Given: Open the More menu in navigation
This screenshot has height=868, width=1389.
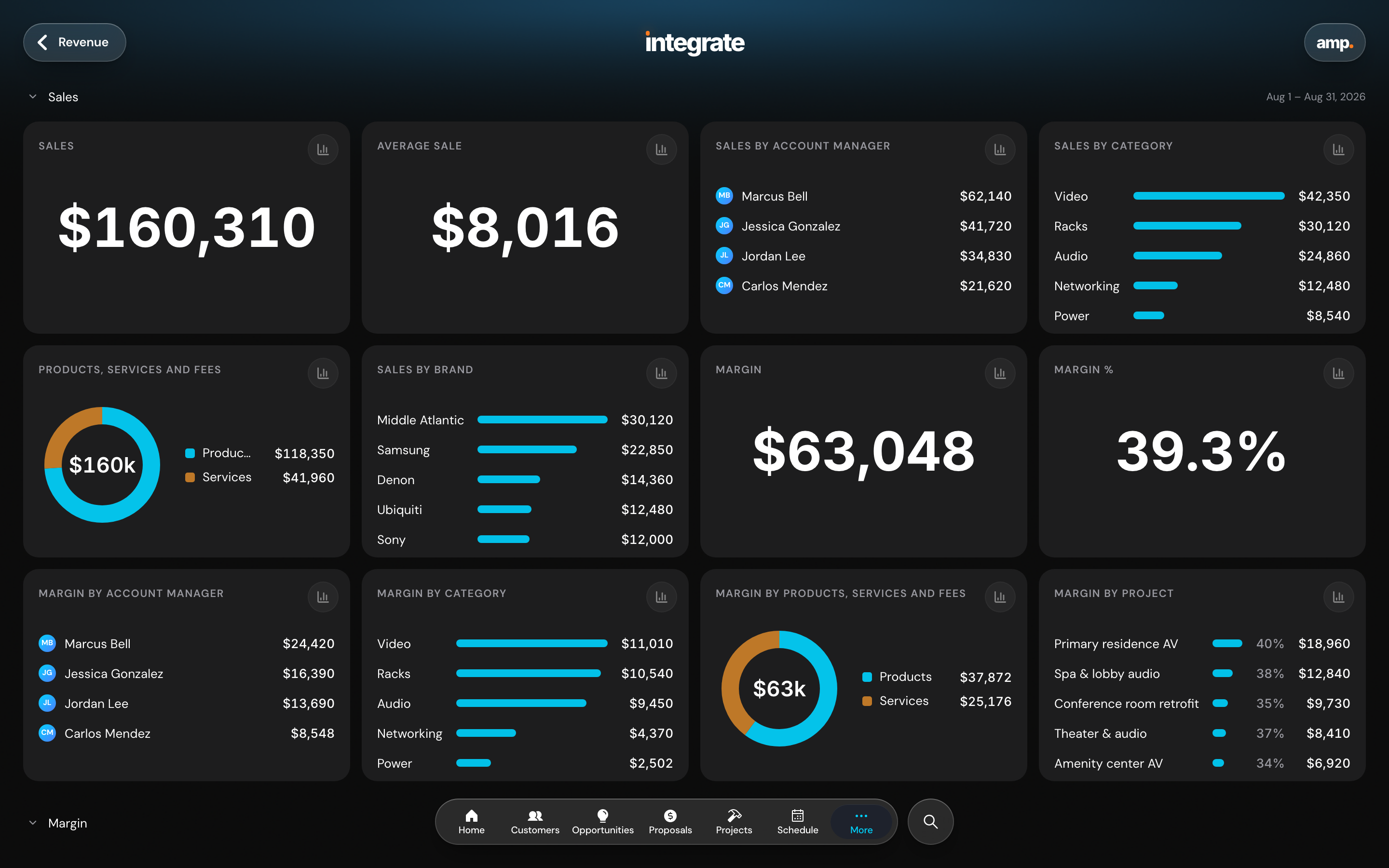Looking at the screenshot, I should [861, 822].
